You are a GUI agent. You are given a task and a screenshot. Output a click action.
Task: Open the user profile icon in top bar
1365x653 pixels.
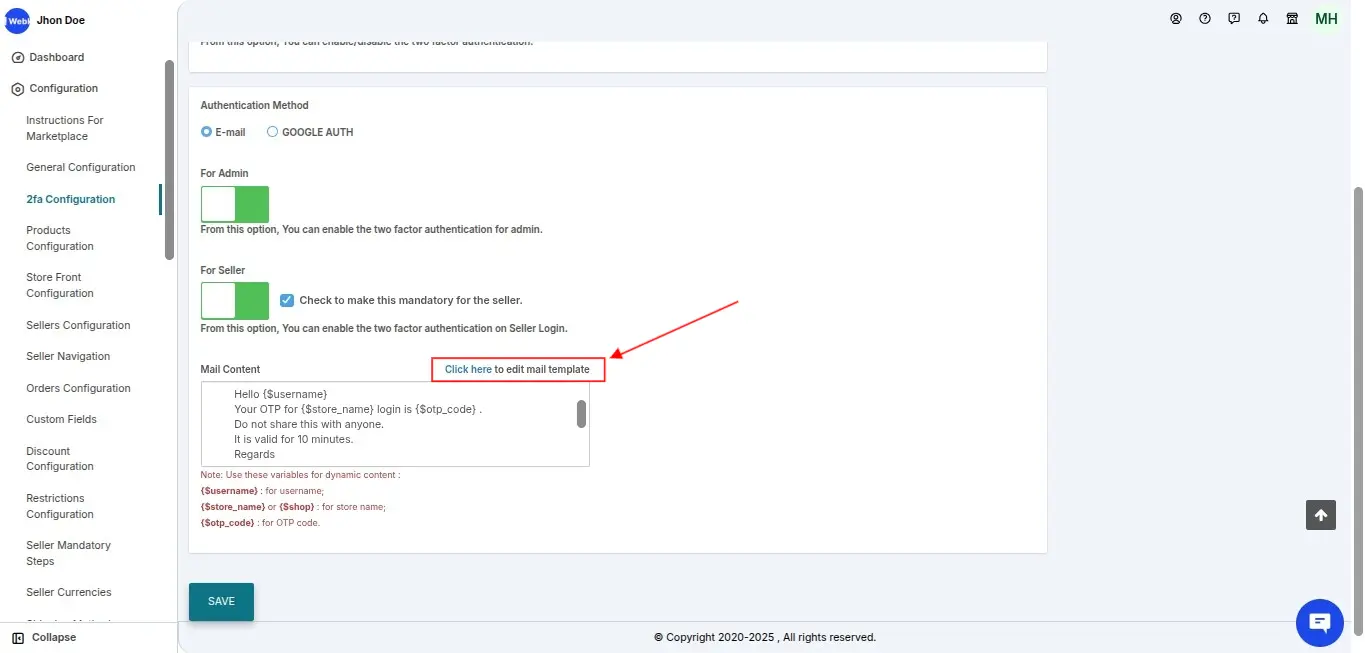click(x=1176, y=18)
